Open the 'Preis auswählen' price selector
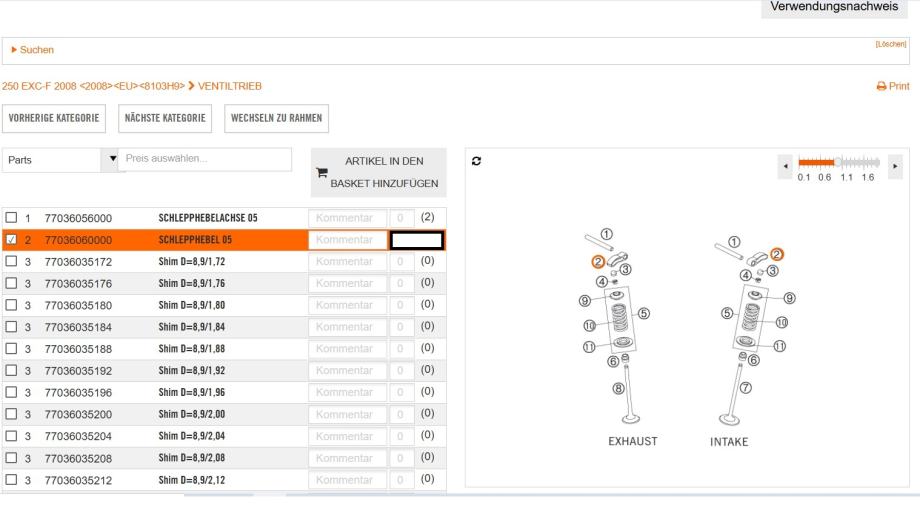 [x=205, y=159]
